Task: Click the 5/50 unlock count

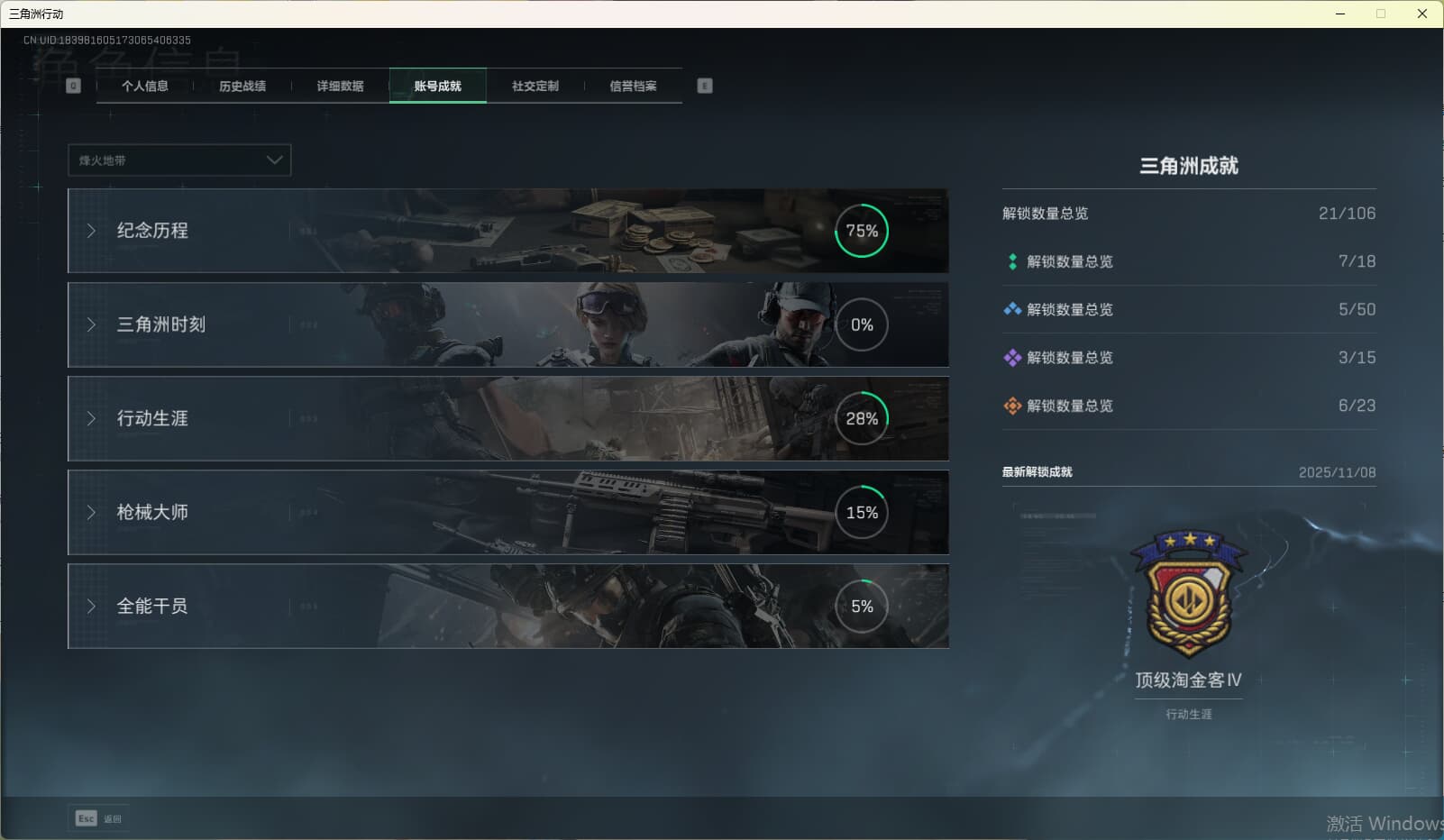Action: pyautogui.click(x=1357, y=309)
